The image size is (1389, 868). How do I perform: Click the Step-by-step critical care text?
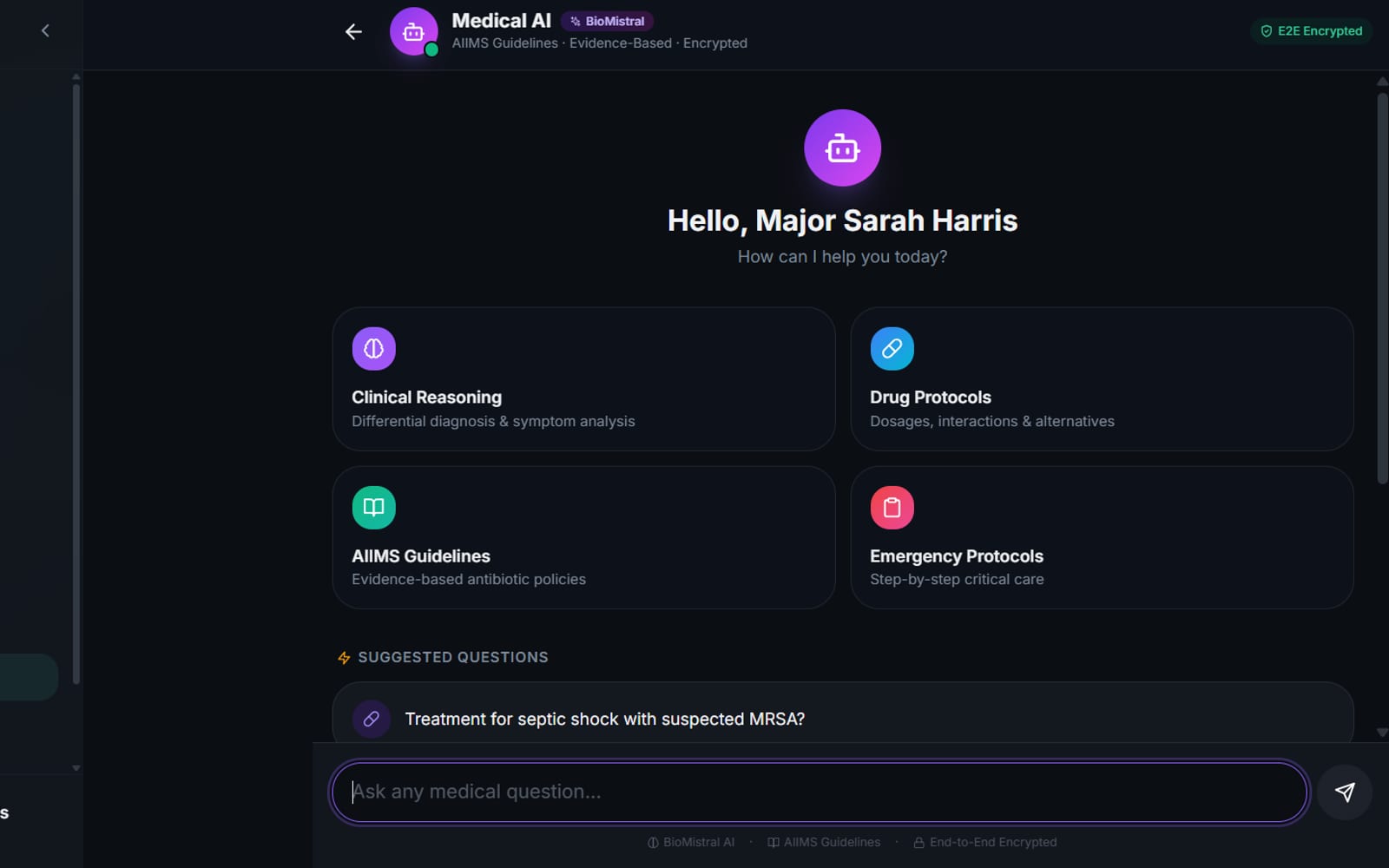tap(957, 579)
